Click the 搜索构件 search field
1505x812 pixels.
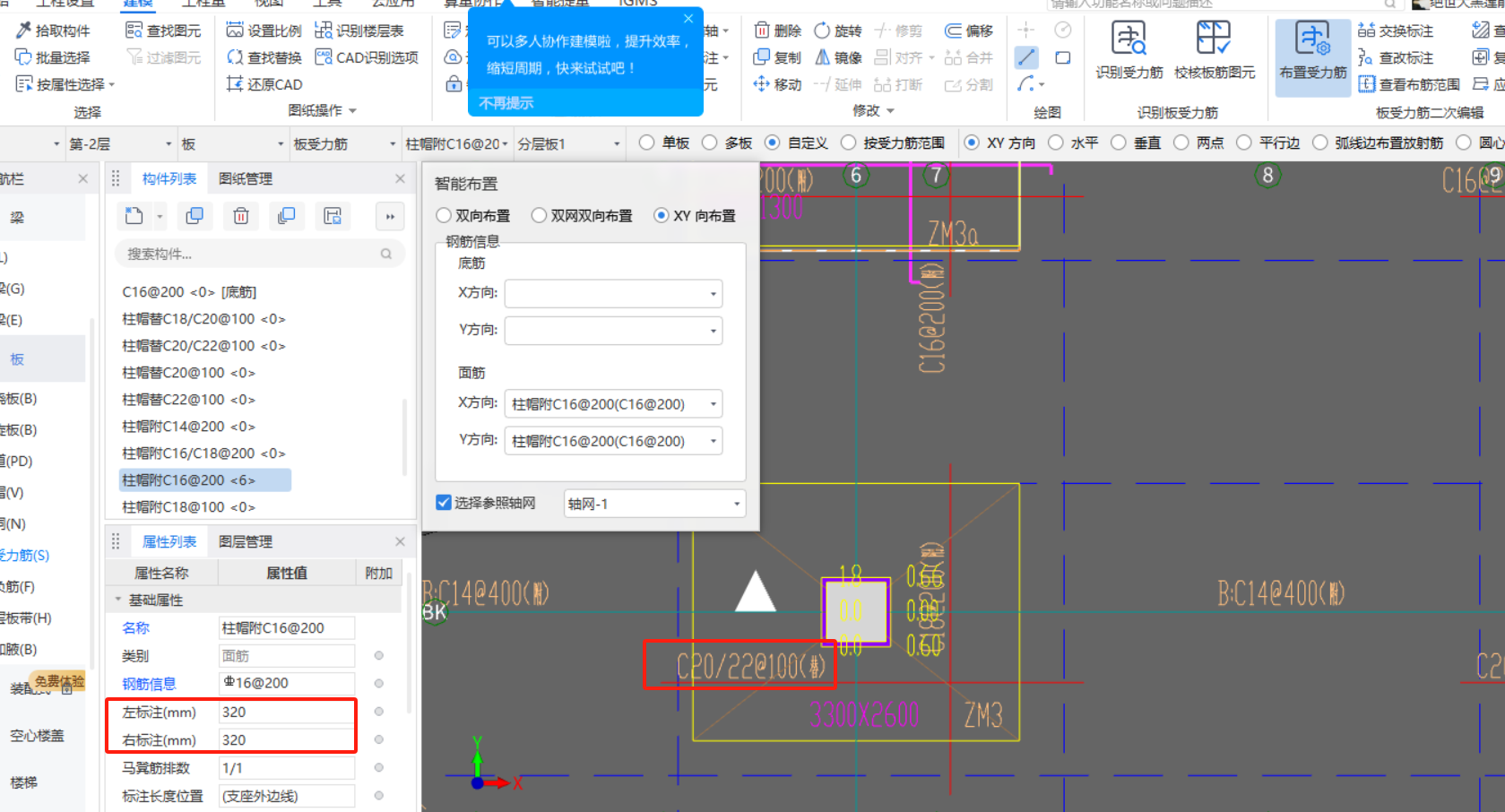pos(259,254)
